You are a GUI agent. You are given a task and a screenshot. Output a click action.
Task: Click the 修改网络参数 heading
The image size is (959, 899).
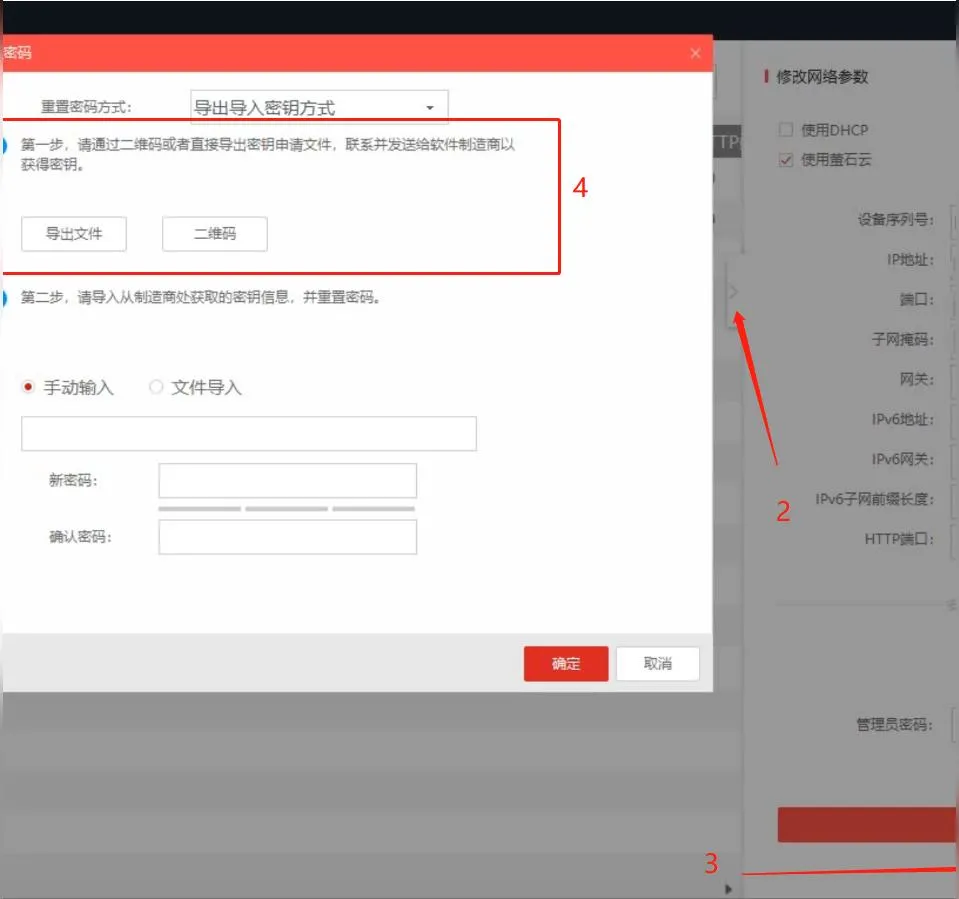(822, 77)
